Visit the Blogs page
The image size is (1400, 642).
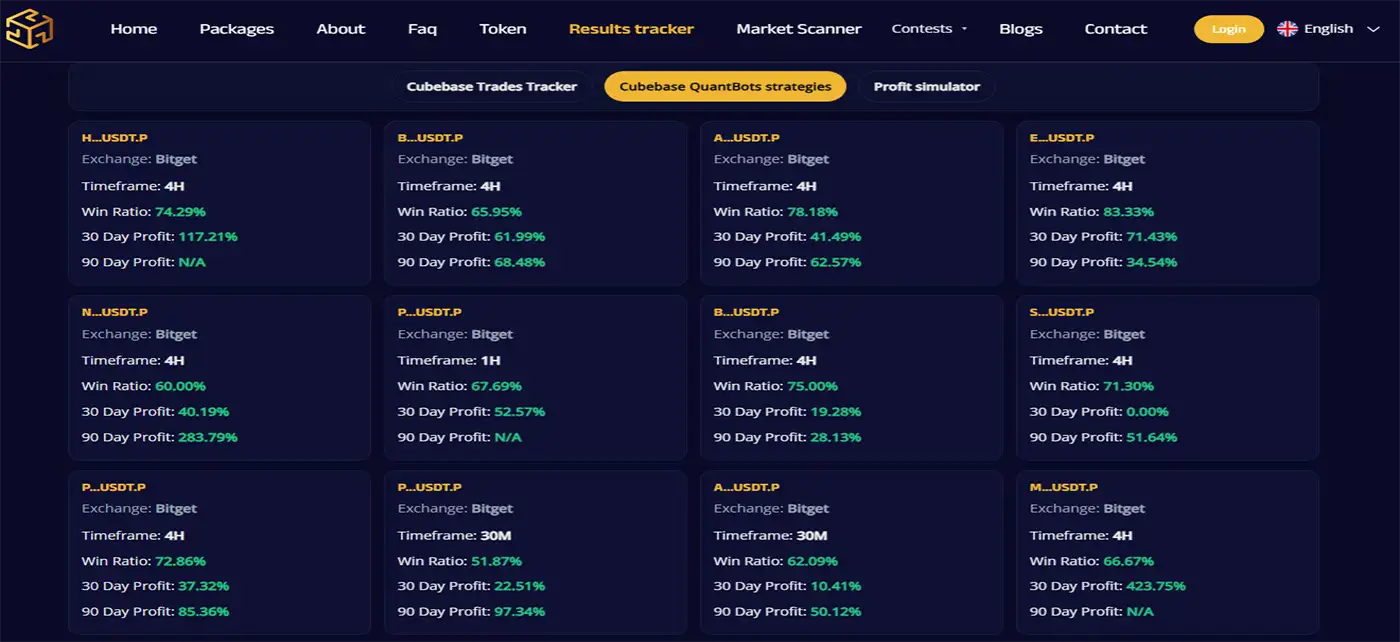coord(1020,29)
